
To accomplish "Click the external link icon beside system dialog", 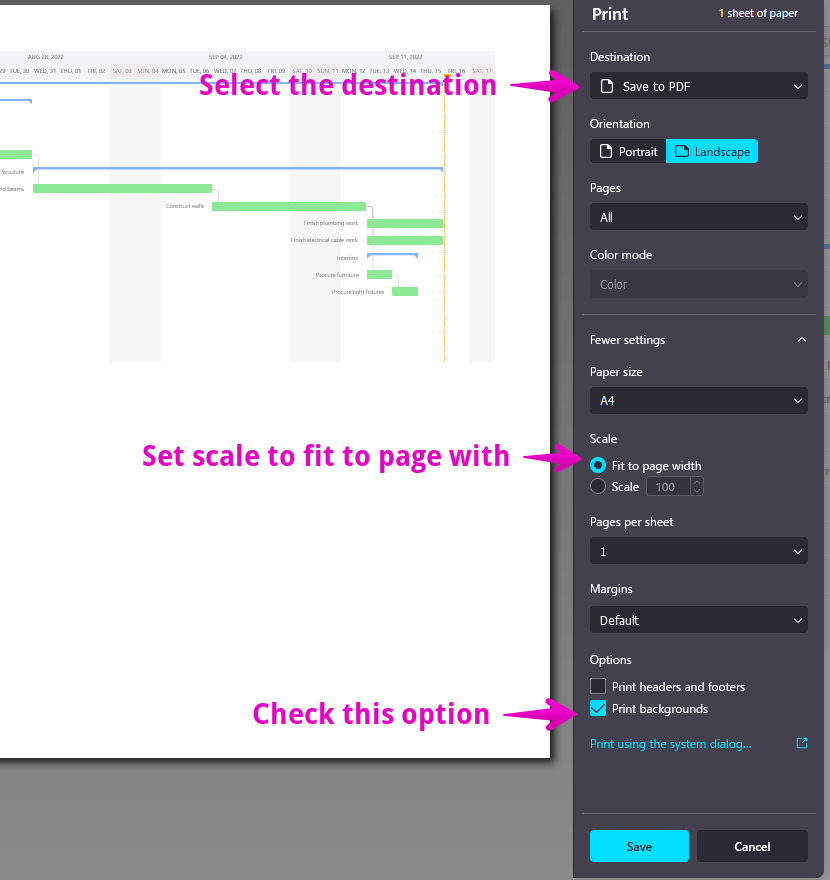I will [x=801, y=744].
